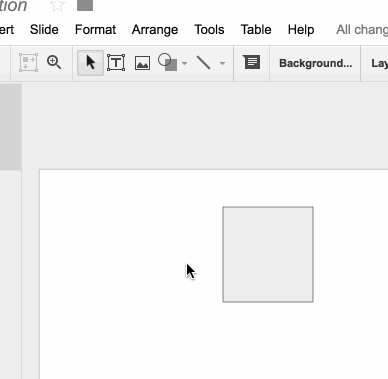Viewport: 388px width, 379px height.
Task: Select the gray square shape on slide
Action: 268,255
